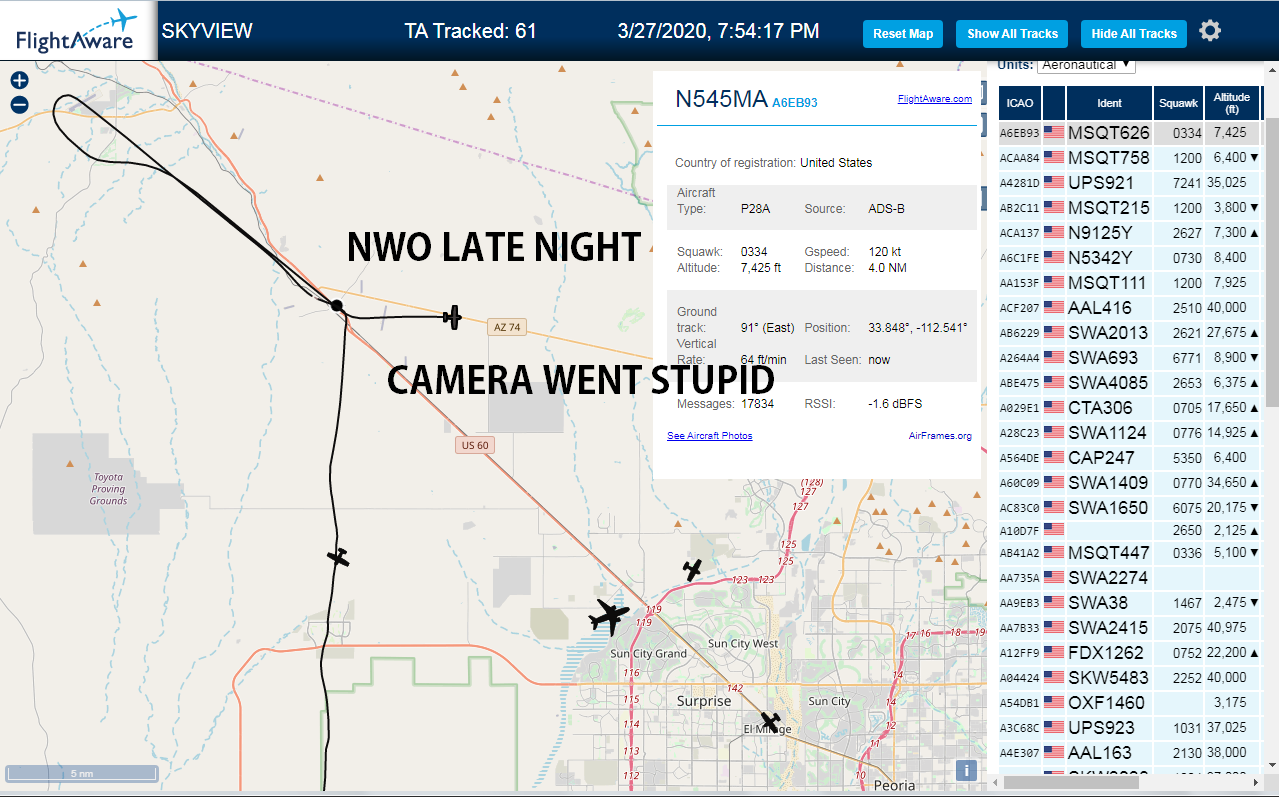Select MSQT447 in the aircraft list
The height and width of the screenshot is (797, 1279).
point(1109,552)
